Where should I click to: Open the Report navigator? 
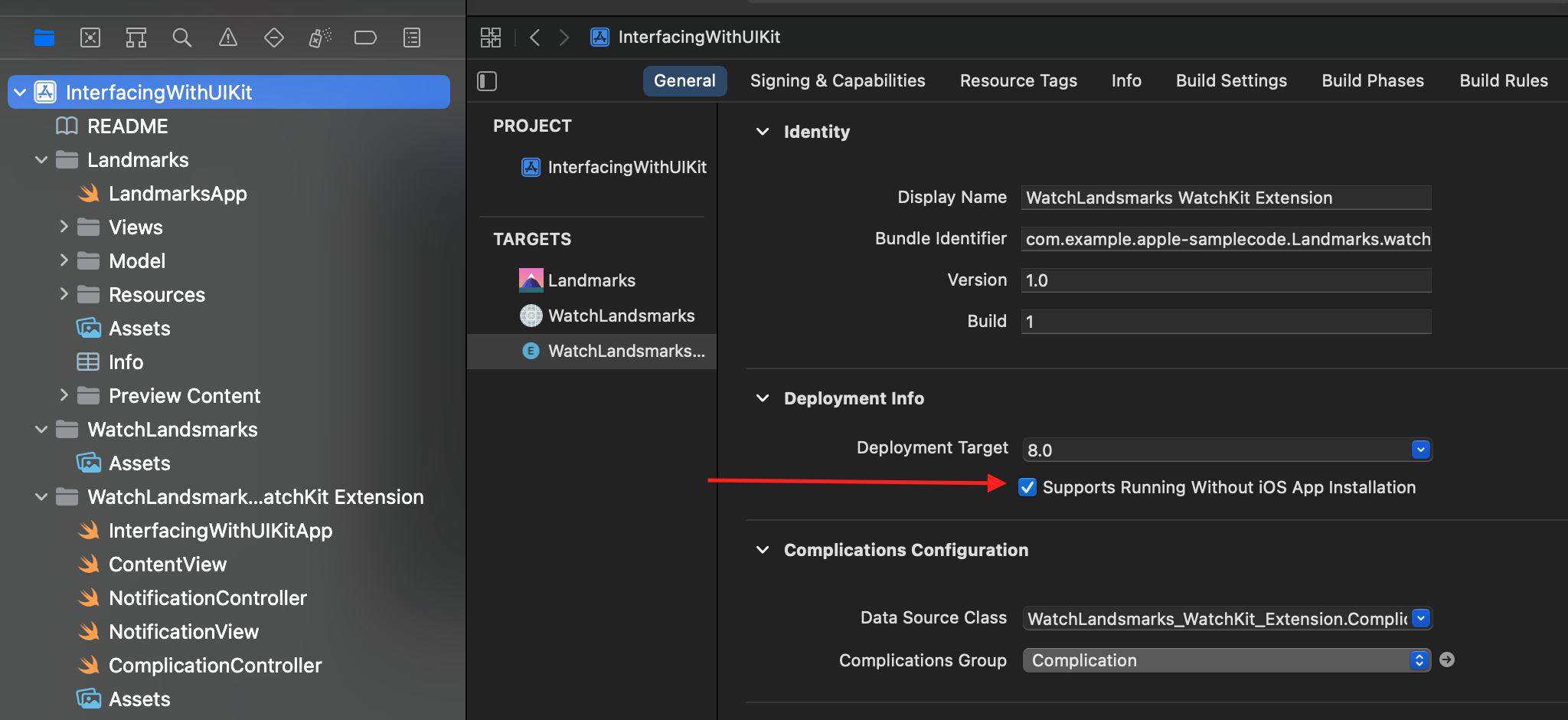412,38
